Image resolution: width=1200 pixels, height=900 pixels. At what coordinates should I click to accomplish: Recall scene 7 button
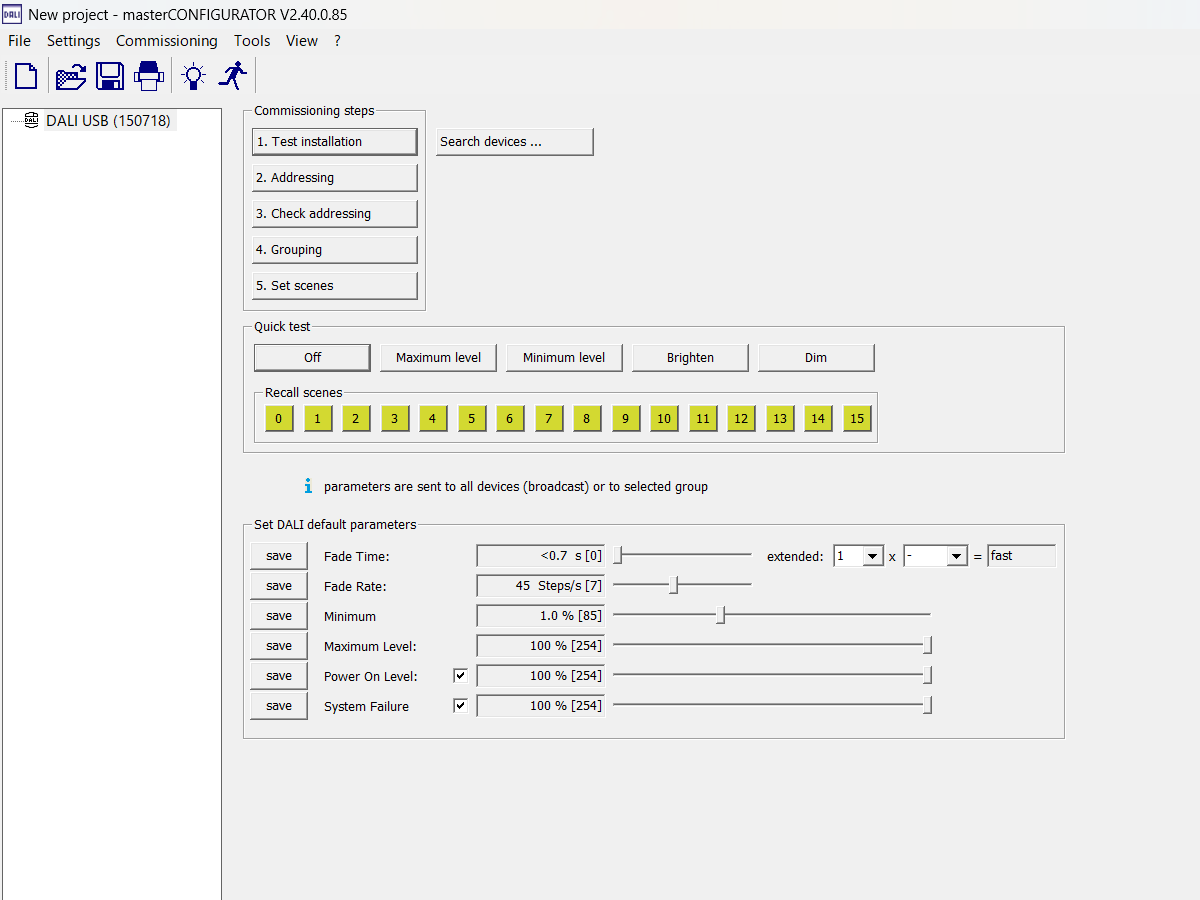[x=549, y=419]
